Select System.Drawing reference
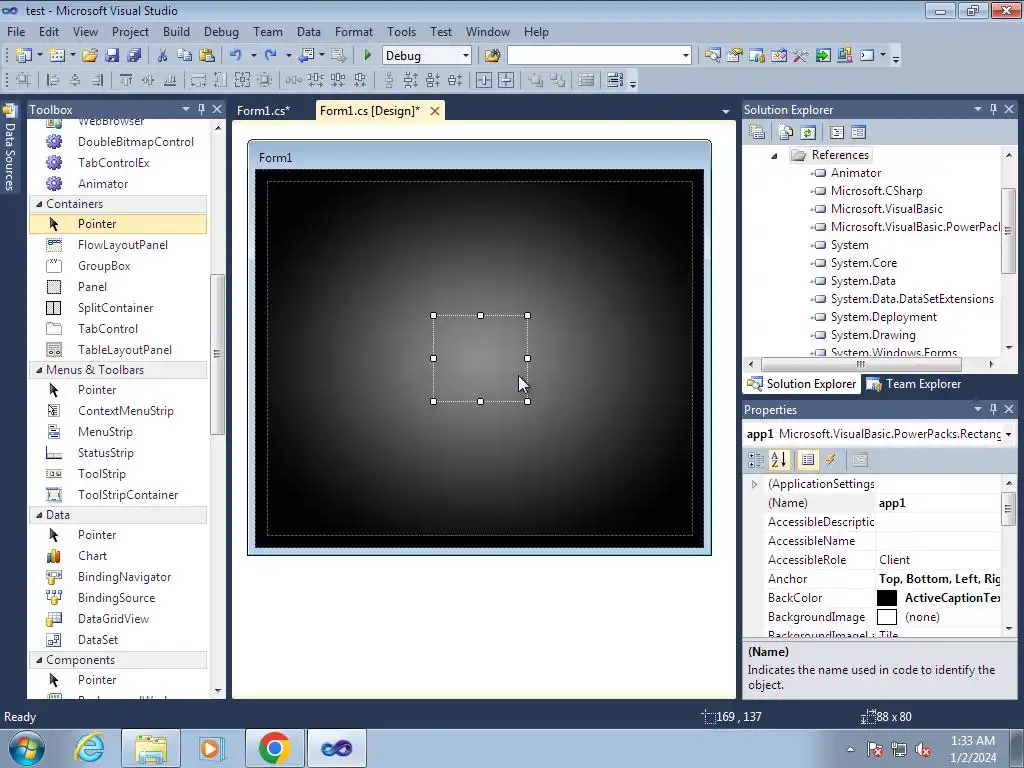The height and width of the screenshot is (768, 1024). [x=872, y=335]
